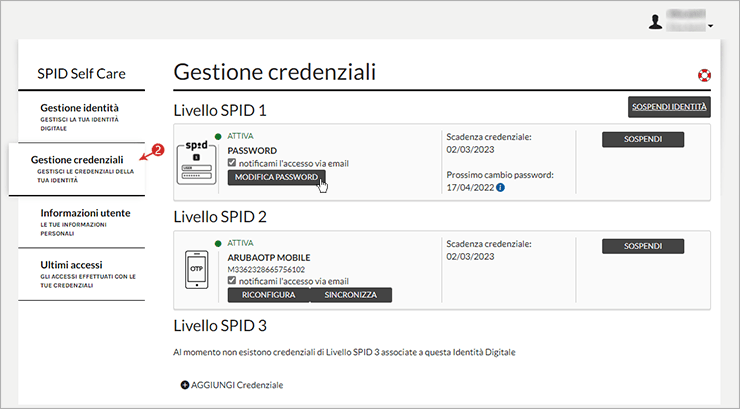
Task: Click the user profile silhouette icon
Action: (x=656, y=22)
